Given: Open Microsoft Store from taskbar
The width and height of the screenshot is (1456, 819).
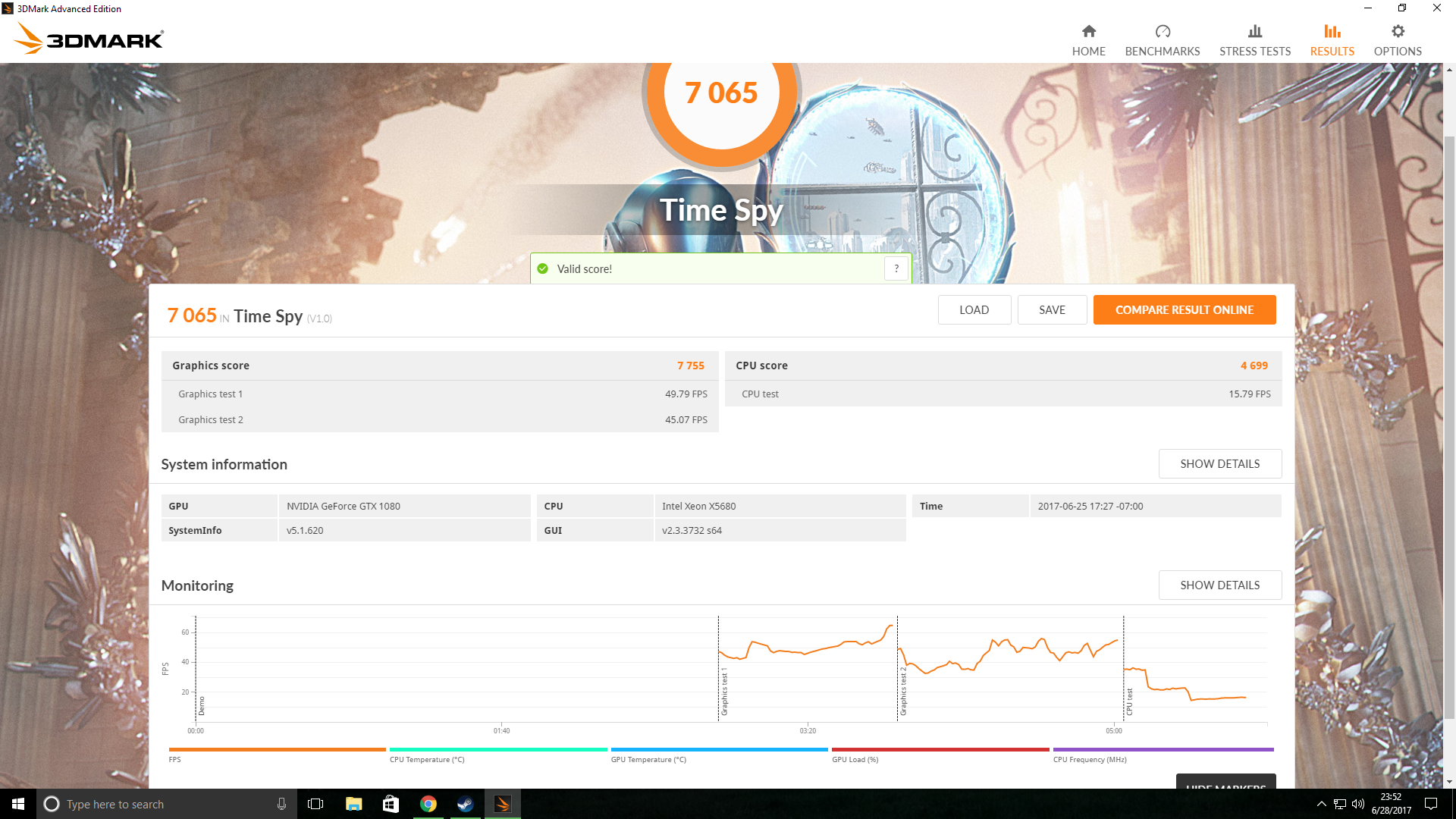Looking at the screenshot, I should tap(391, 804).
